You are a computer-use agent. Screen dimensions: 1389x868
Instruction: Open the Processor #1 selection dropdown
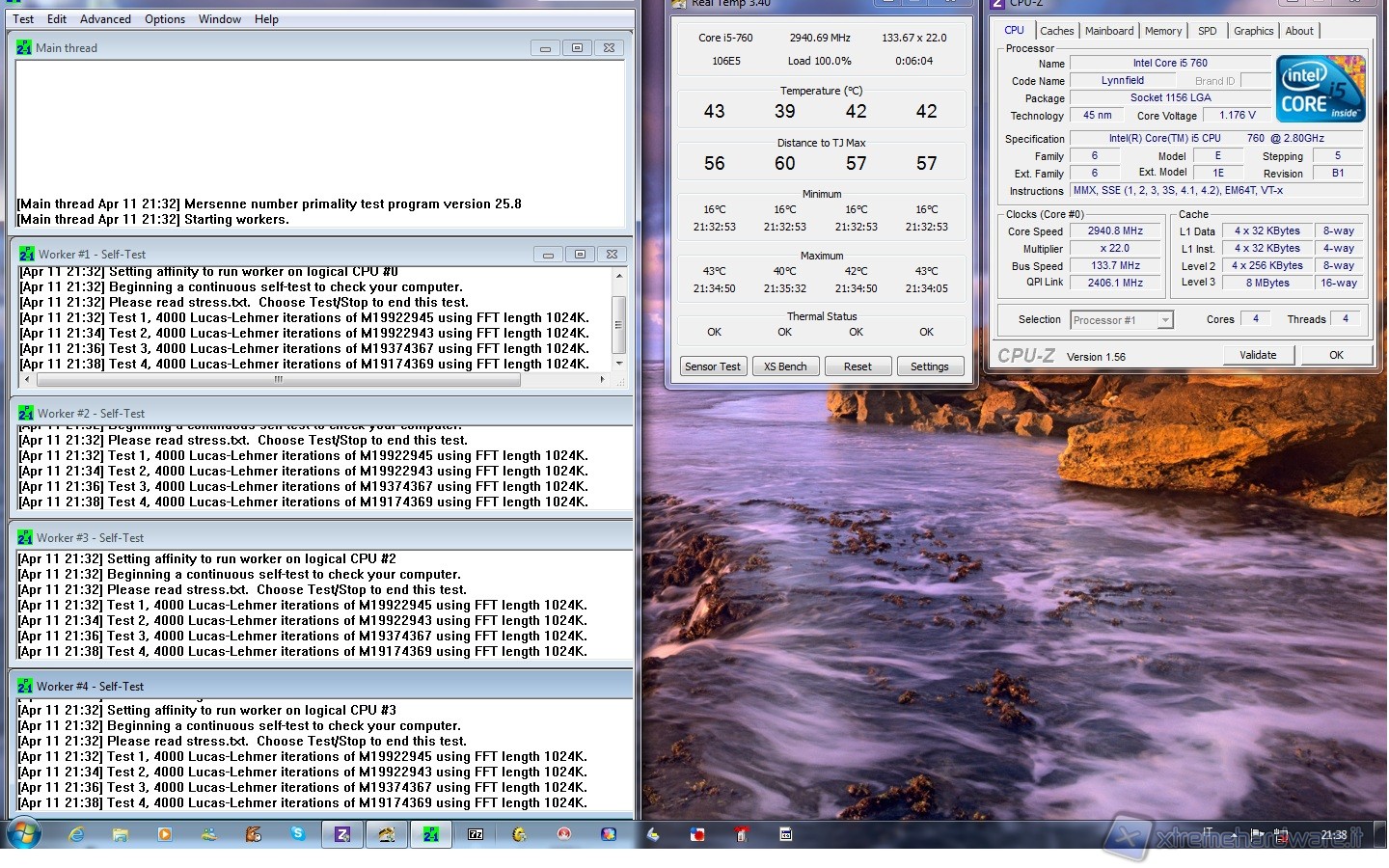[x=1122, y=320]
